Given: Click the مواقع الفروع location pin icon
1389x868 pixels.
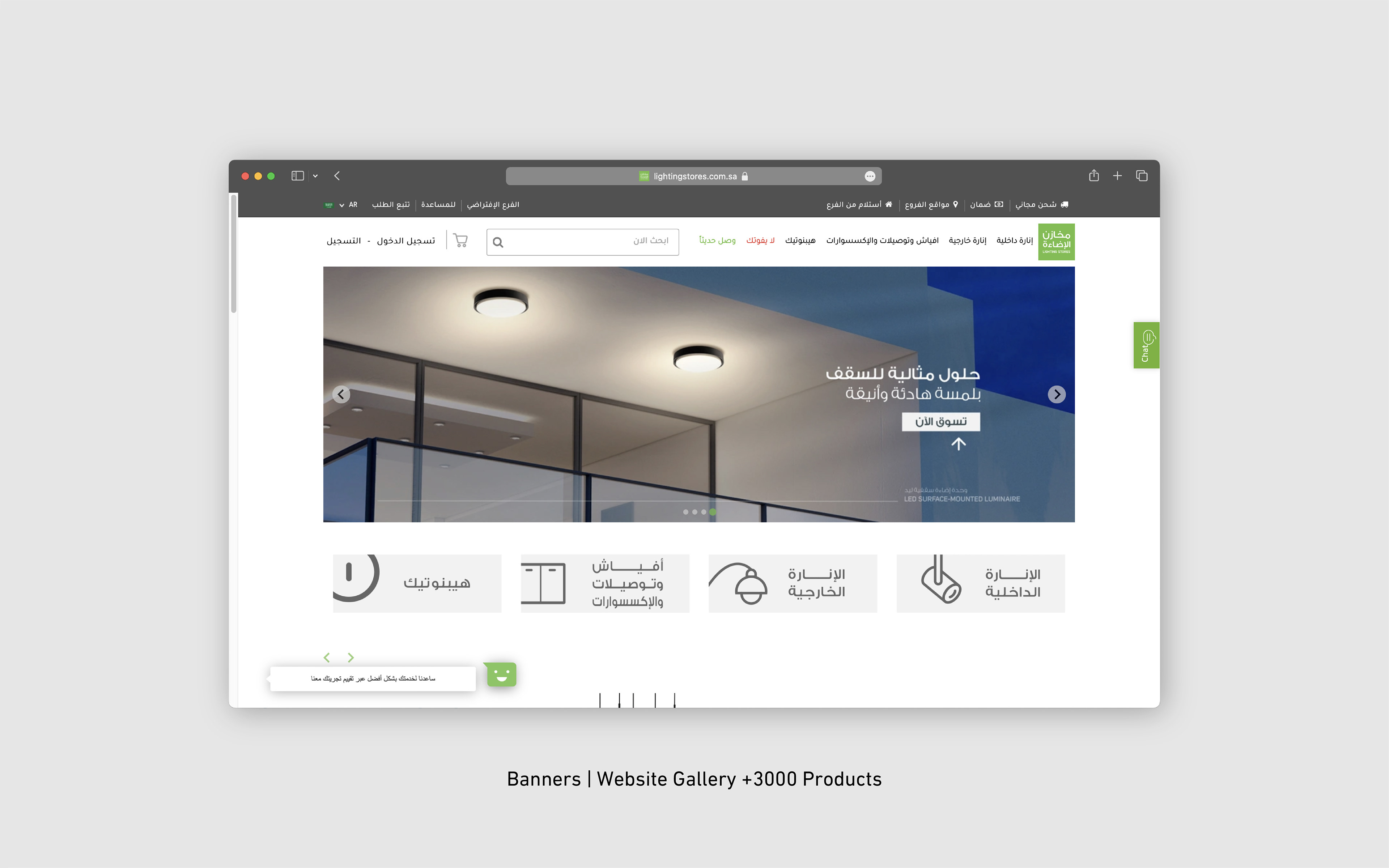Looking at the screenshot, I should click(955, 204).
